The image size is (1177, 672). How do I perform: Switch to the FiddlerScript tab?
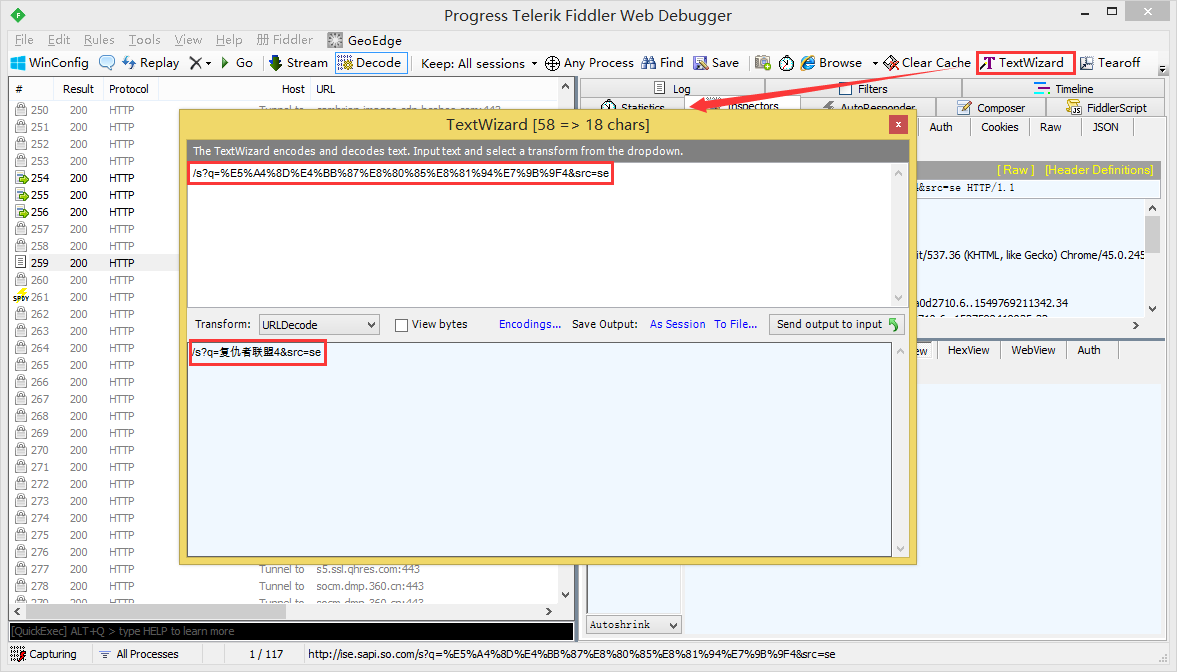click(x=1106, y=108)
